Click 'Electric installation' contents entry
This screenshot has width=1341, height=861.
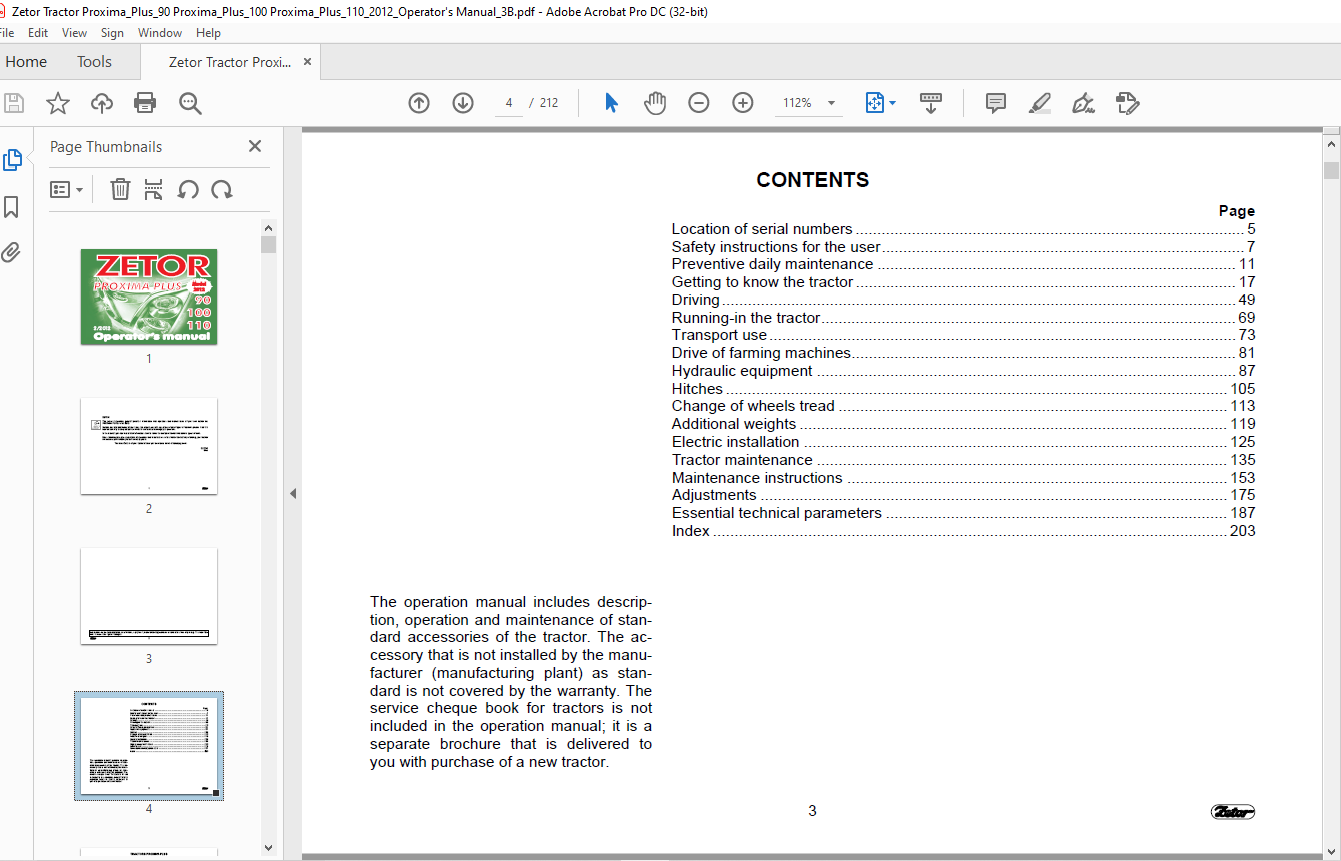point(963,442)
